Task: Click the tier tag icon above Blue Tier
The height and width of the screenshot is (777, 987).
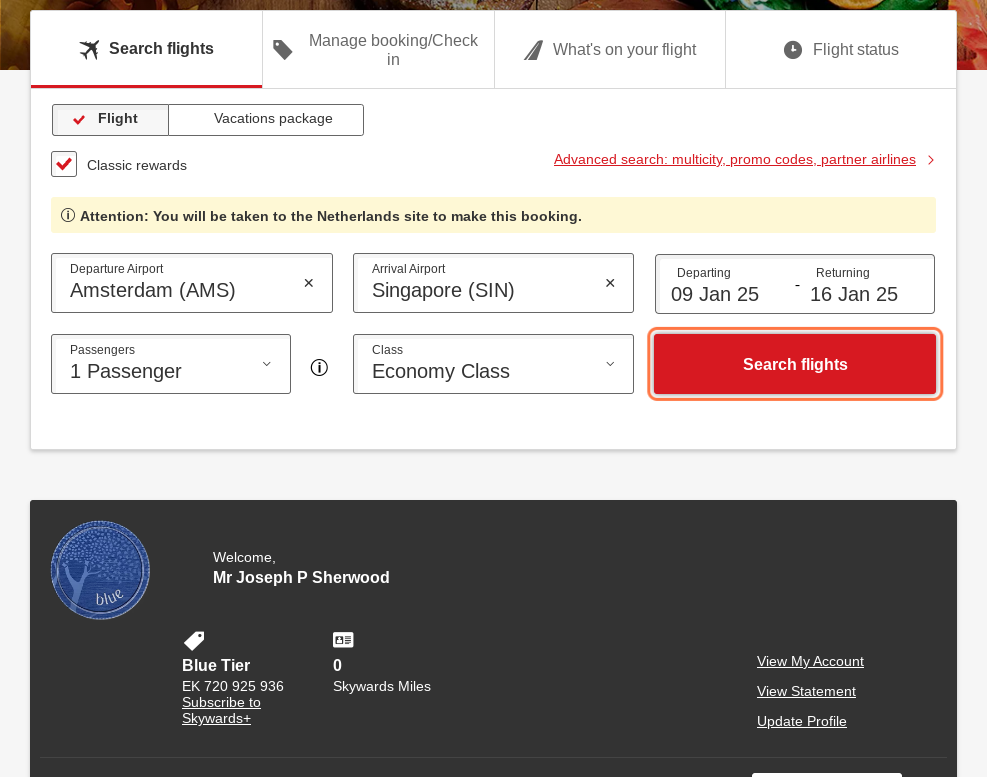Action: point(194,640)
